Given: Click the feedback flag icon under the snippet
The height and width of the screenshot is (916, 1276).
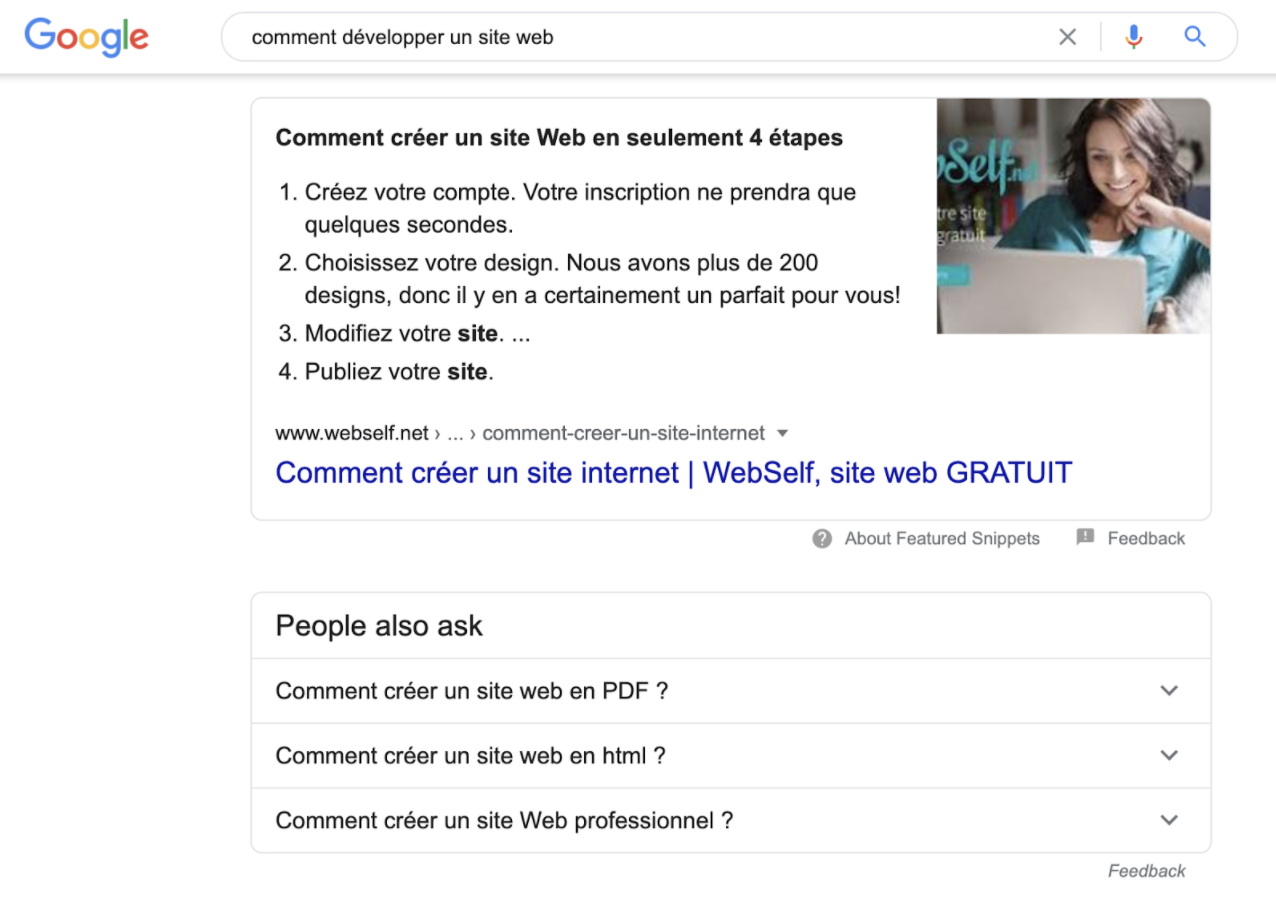Looking at the screenshot, I should [x=1085, y=537].
